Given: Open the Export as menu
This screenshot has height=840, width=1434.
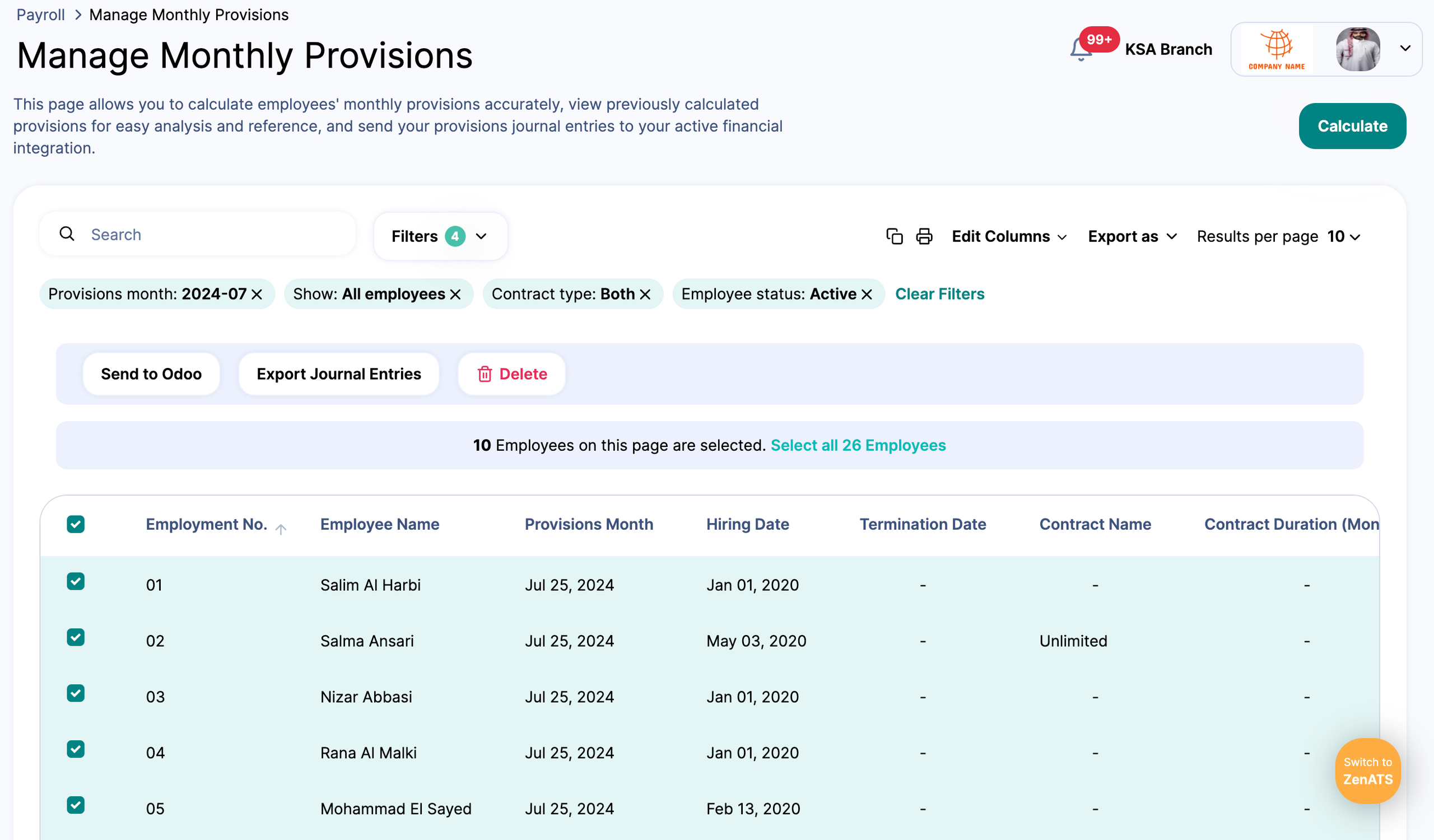Looking at the screenshot, I should click(x=1132, y=236).
